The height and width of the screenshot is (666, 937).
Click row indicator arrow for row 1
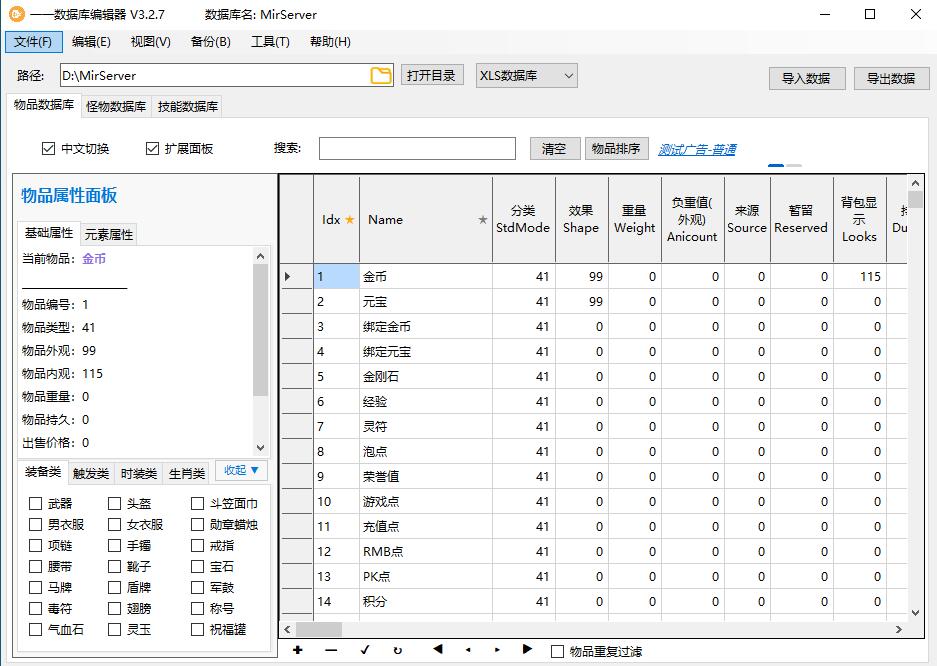(x=287, y=277)
